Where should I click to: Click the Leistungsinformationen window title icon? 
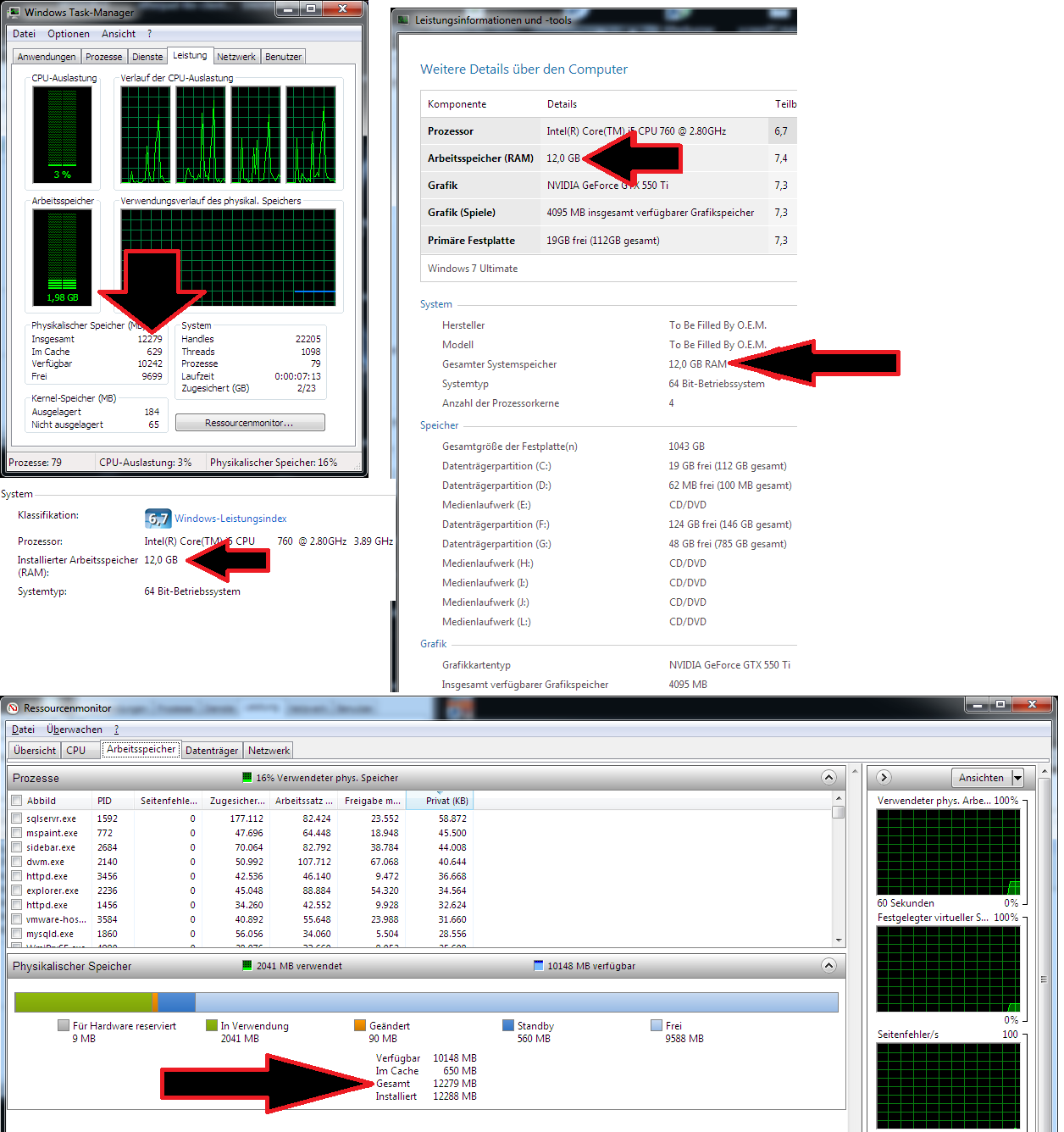[404, 19]
